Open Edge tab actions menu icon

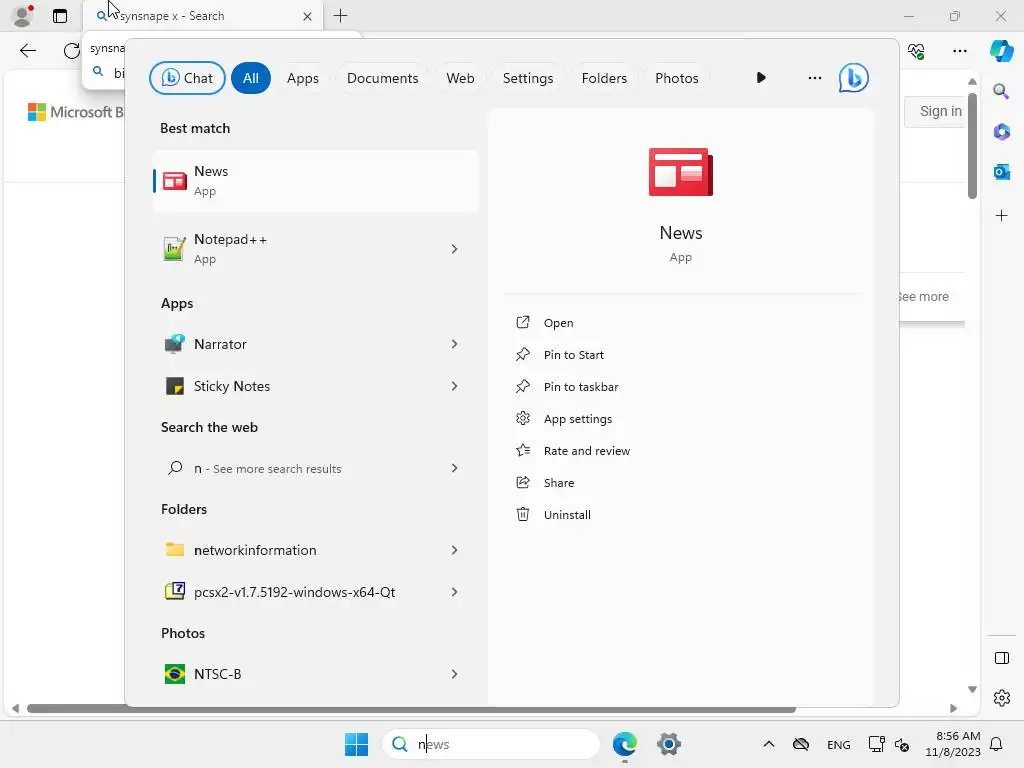[x=60, y=16]
